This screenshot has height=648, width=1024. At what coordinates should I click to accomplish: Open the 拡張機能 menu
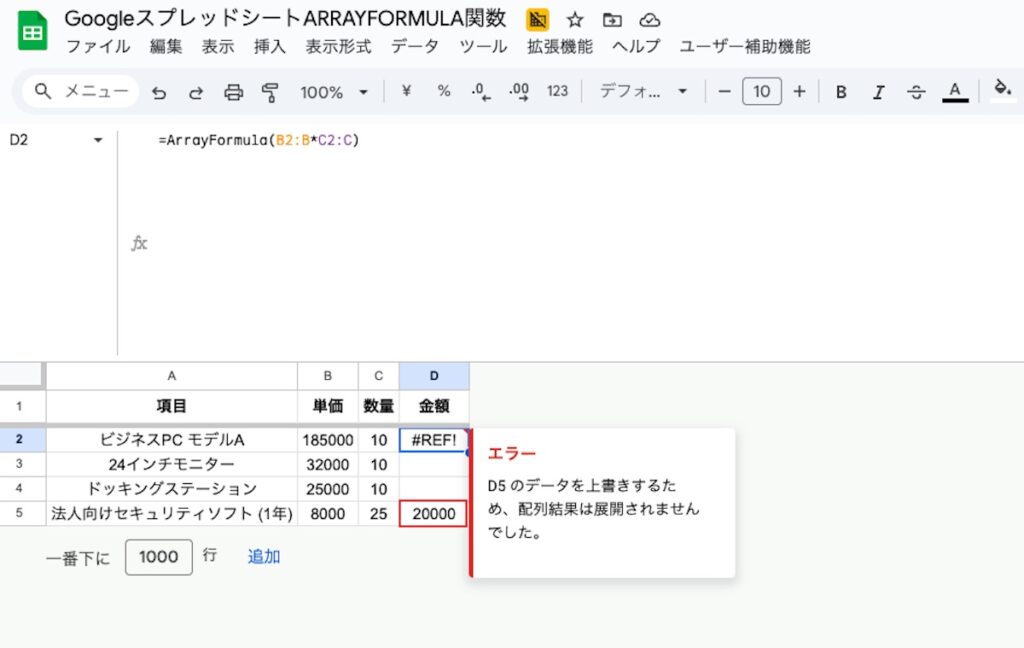560,46
